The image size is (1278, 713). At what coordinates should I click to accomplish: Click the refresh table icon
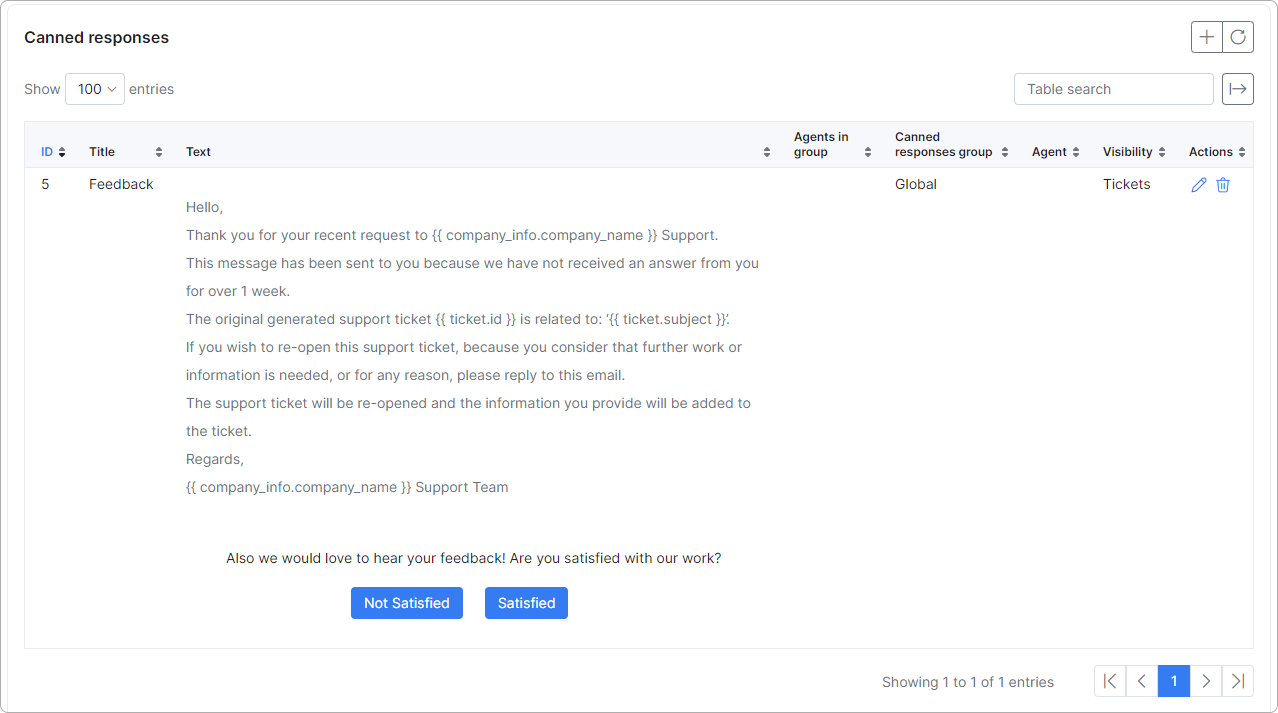(1238, 37)
